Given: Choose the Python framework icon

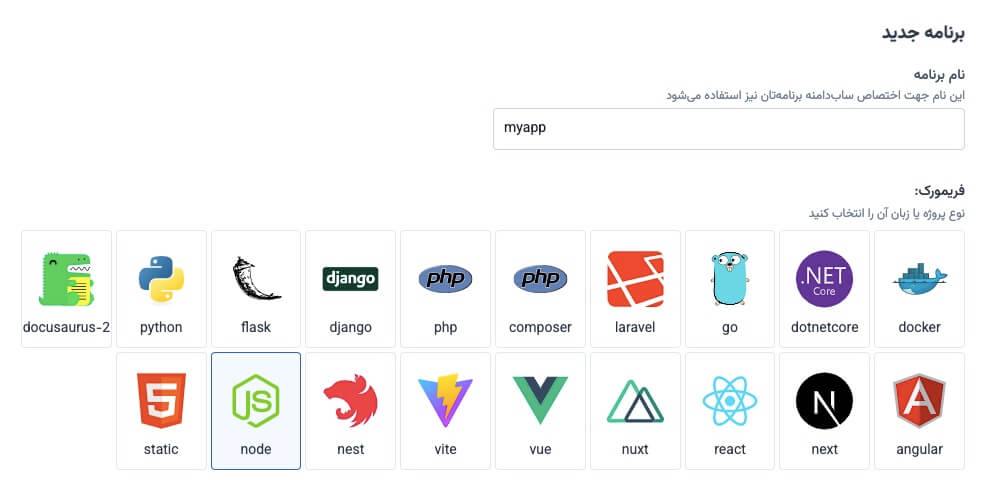Looking at the screenshot, I should 161,279.
